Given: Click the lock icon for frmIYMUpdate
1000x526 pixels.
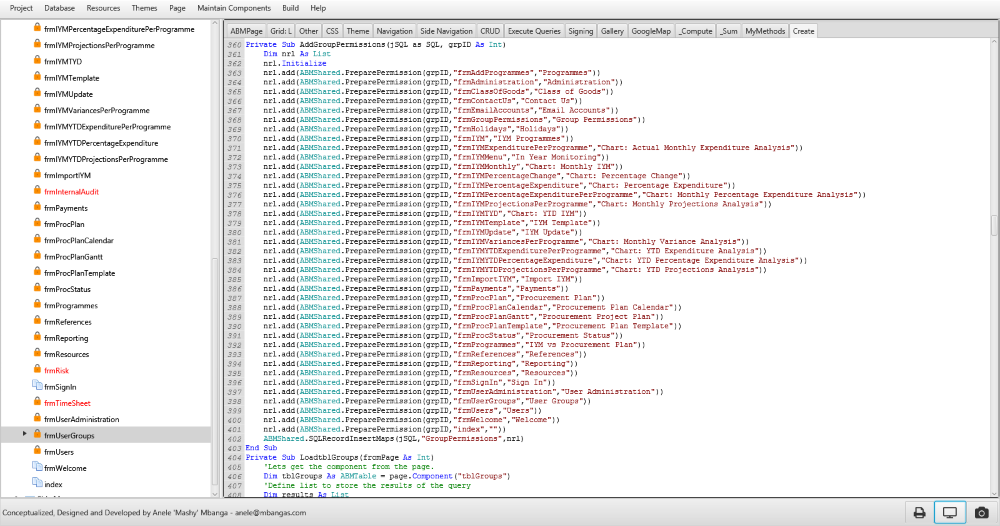Looking at the screenshot, I should point(37,93).
